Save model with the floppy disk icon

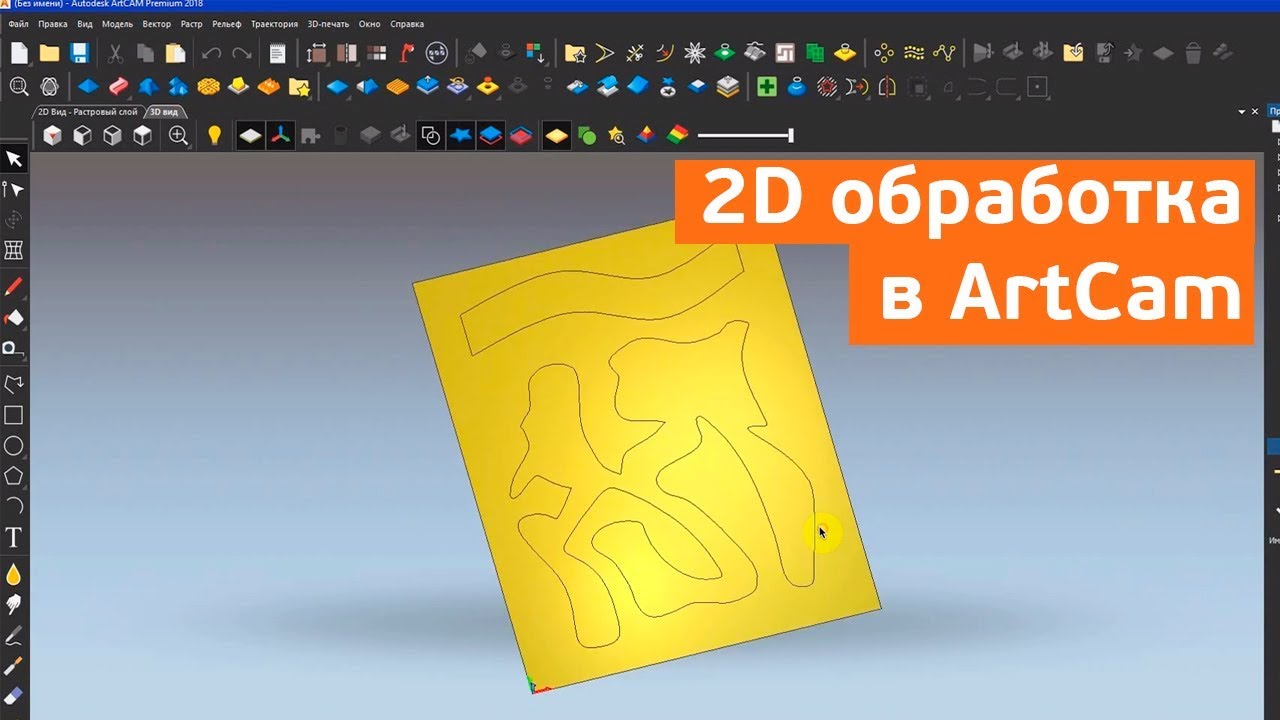79,53
